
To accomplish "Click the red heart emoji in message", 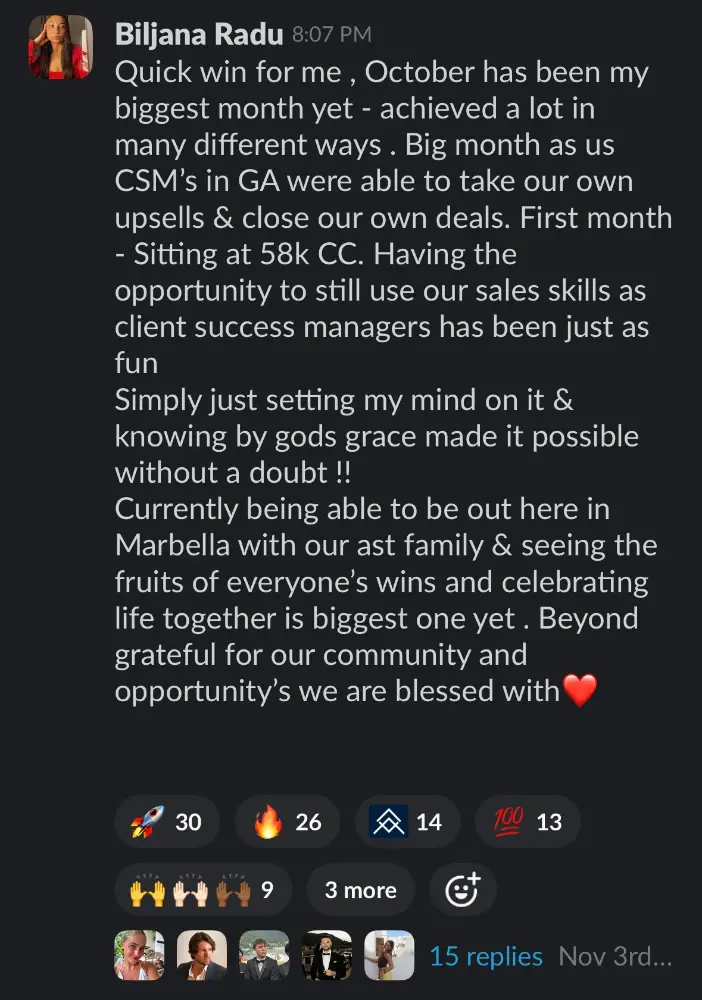I will [x=580, y=690].
